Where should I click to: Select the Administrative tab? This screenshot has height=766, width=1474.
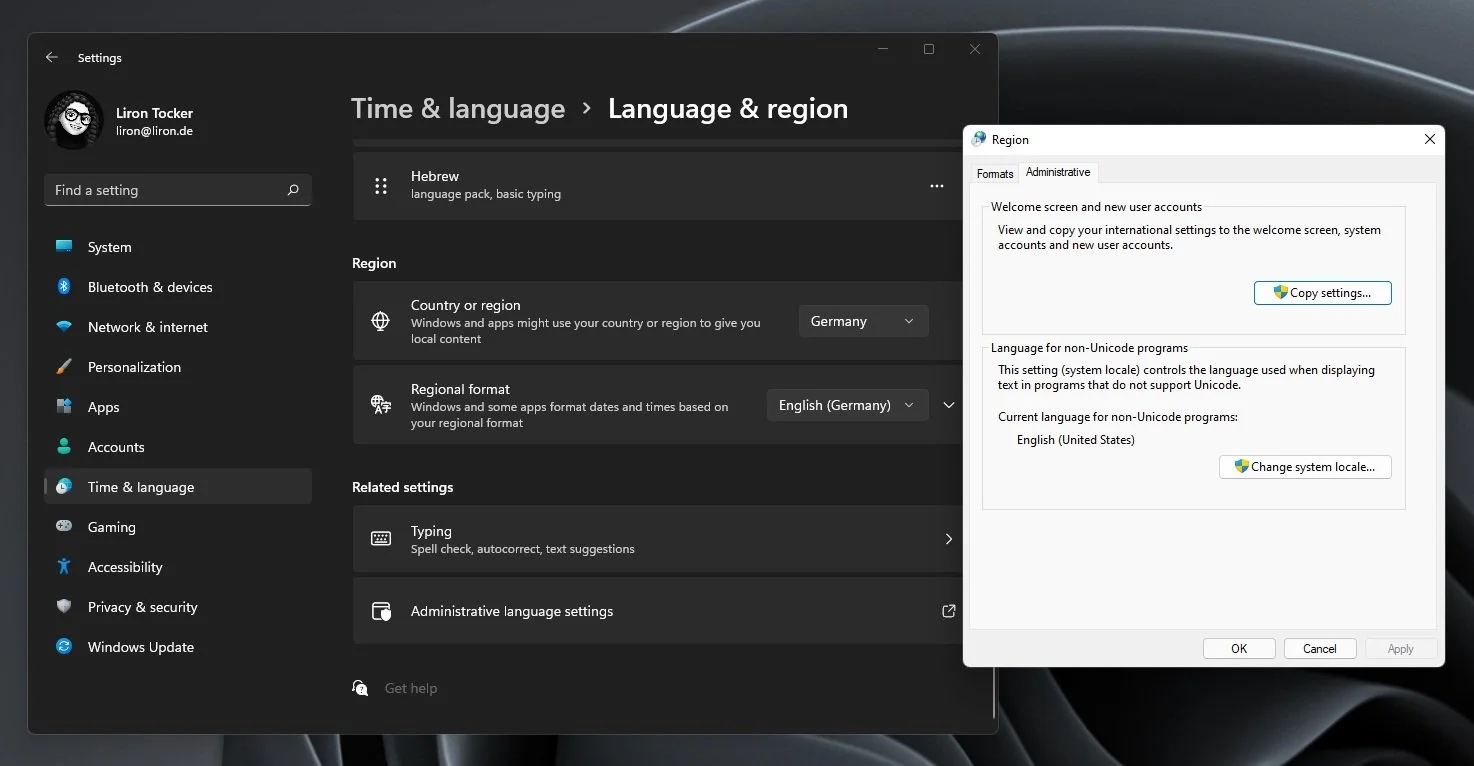click(1058, 172)
